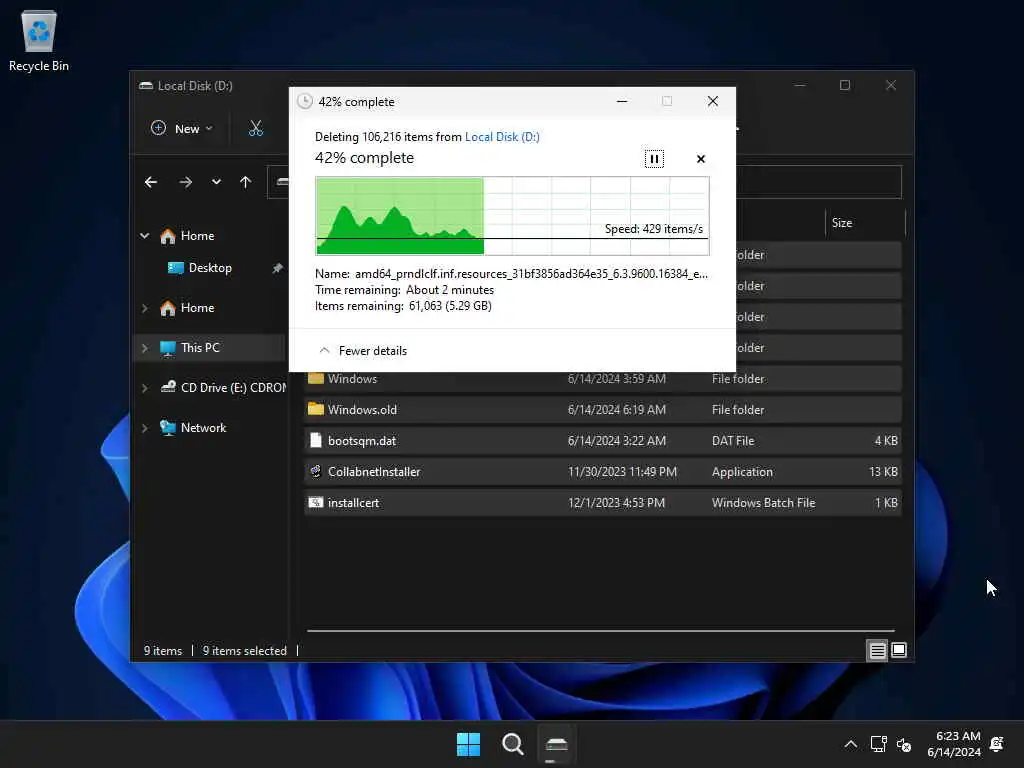Click the CollabnetInstaller application icon
This screenshot has height=768, width=1024.
[316, 472]
